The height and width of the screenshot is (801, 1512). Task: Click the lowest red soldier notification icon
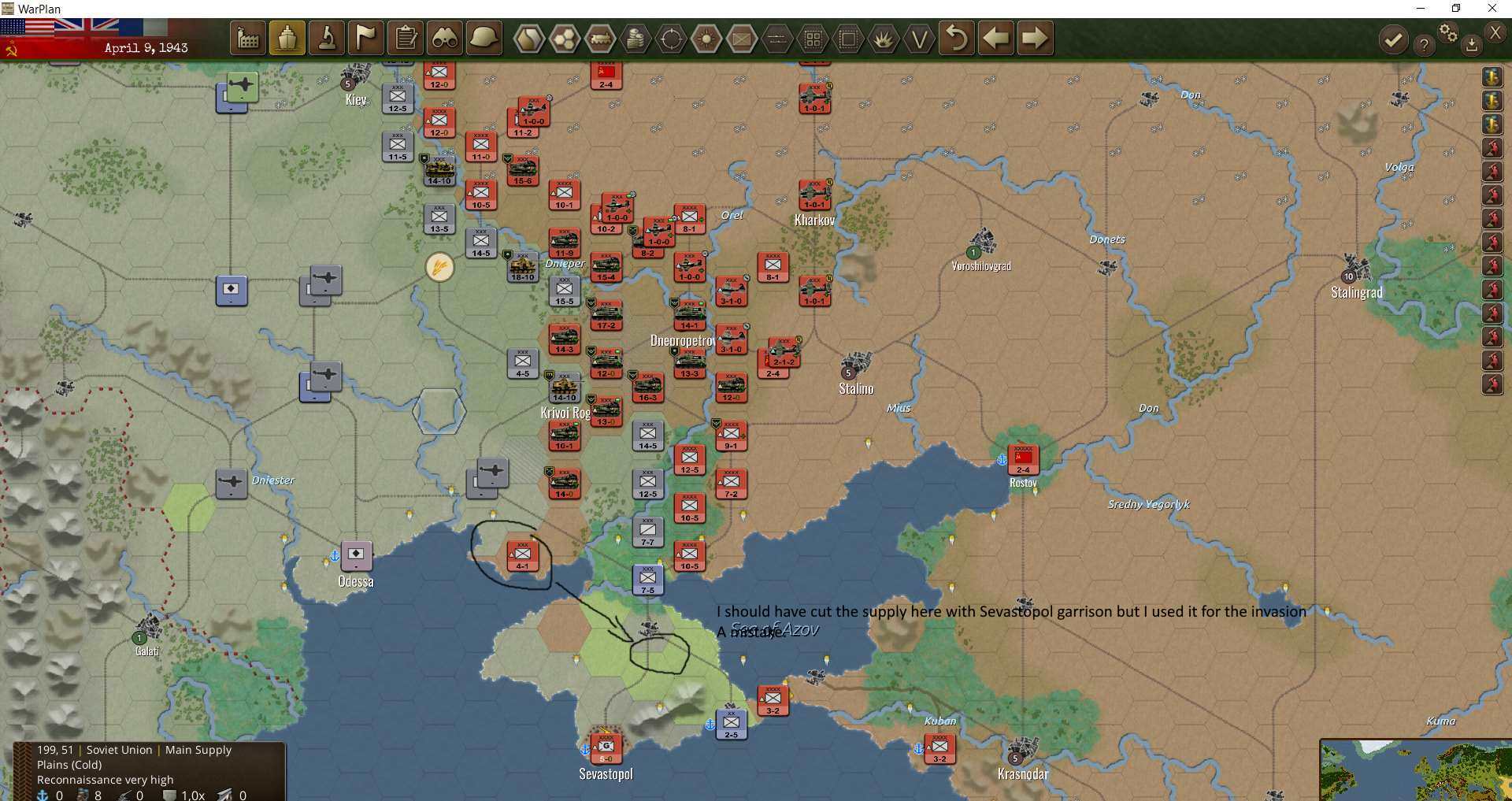1492,384
